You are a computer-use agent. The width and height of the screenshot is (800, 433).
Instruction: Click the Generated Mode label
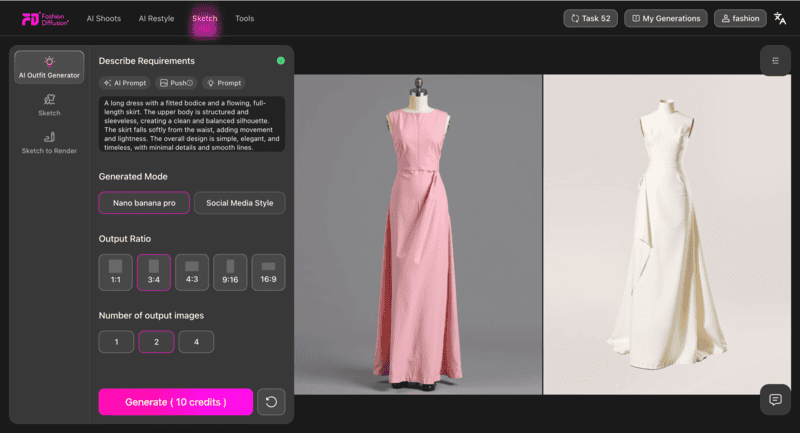(x=133, y=176)
